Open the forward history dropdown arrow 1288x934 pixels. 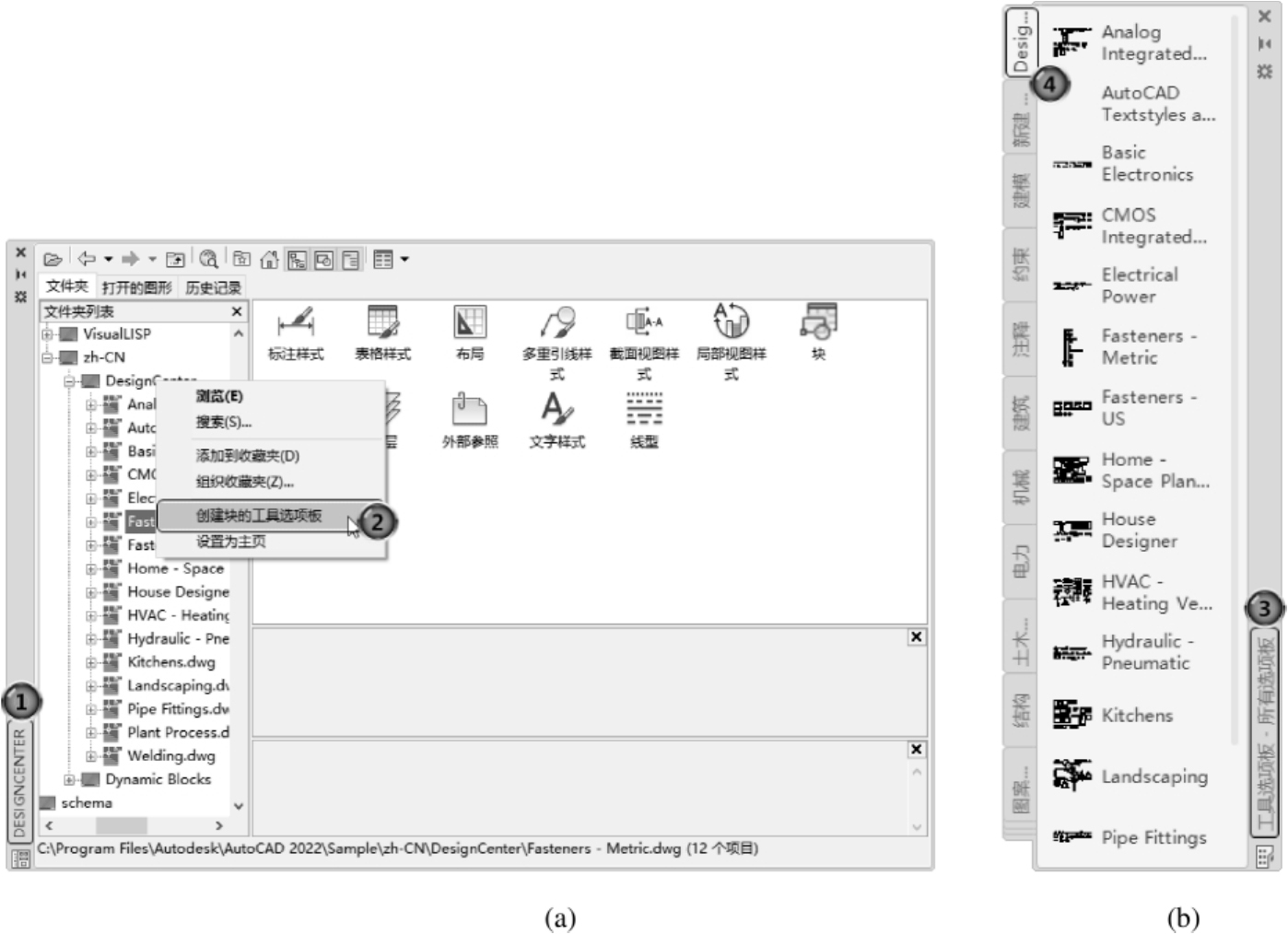(152, 260)
